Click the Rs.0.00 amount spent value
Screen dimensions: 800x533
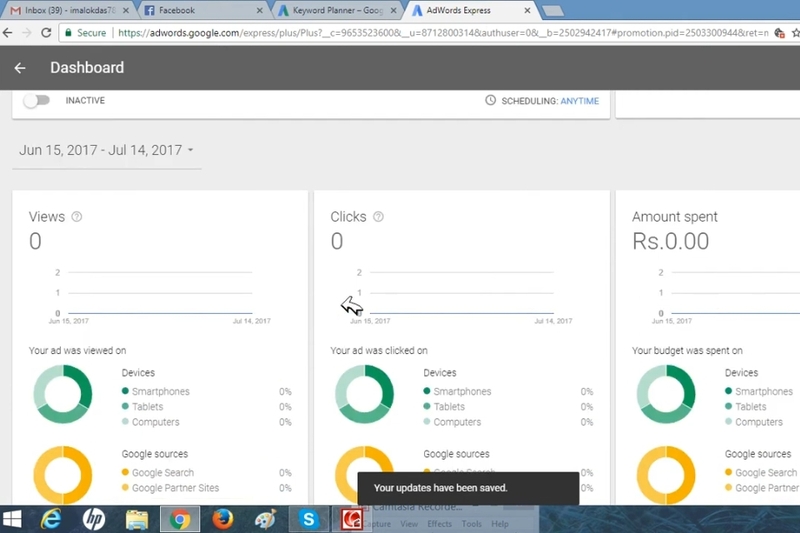click(670, 241)
